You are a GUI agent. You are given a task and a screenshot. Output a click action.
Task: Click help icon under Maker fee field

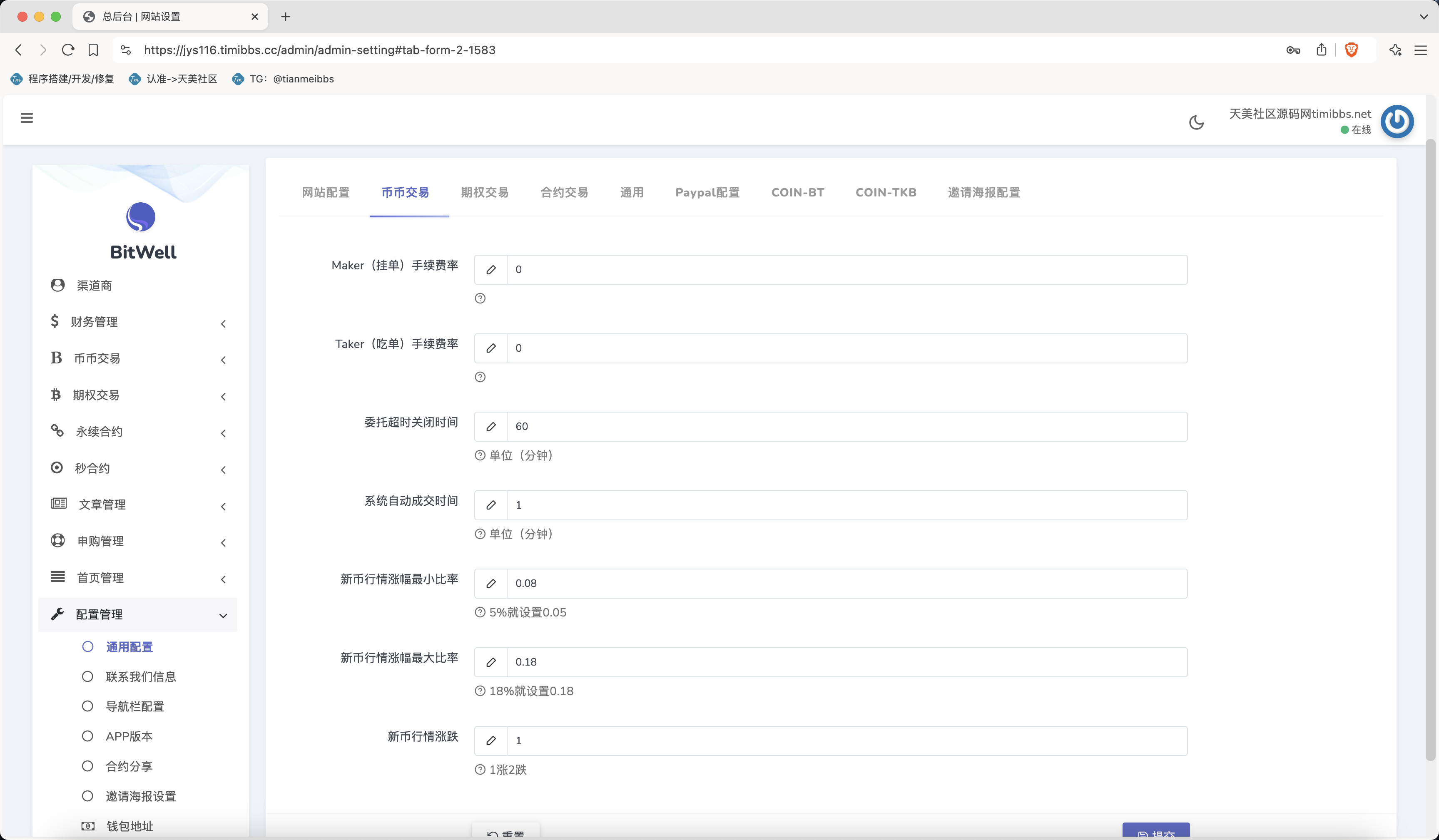(480, 298)
